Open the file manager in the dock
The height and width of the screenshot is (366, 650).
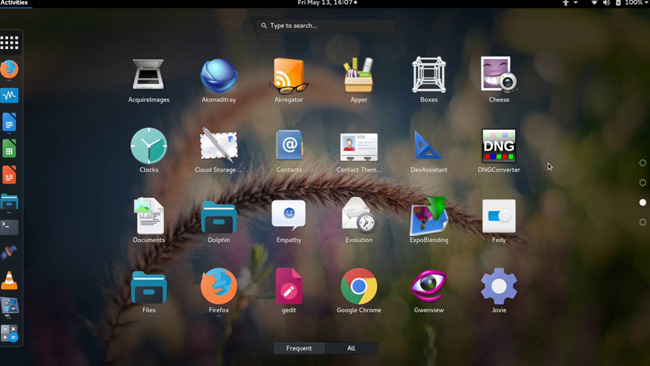coord(9,202)
